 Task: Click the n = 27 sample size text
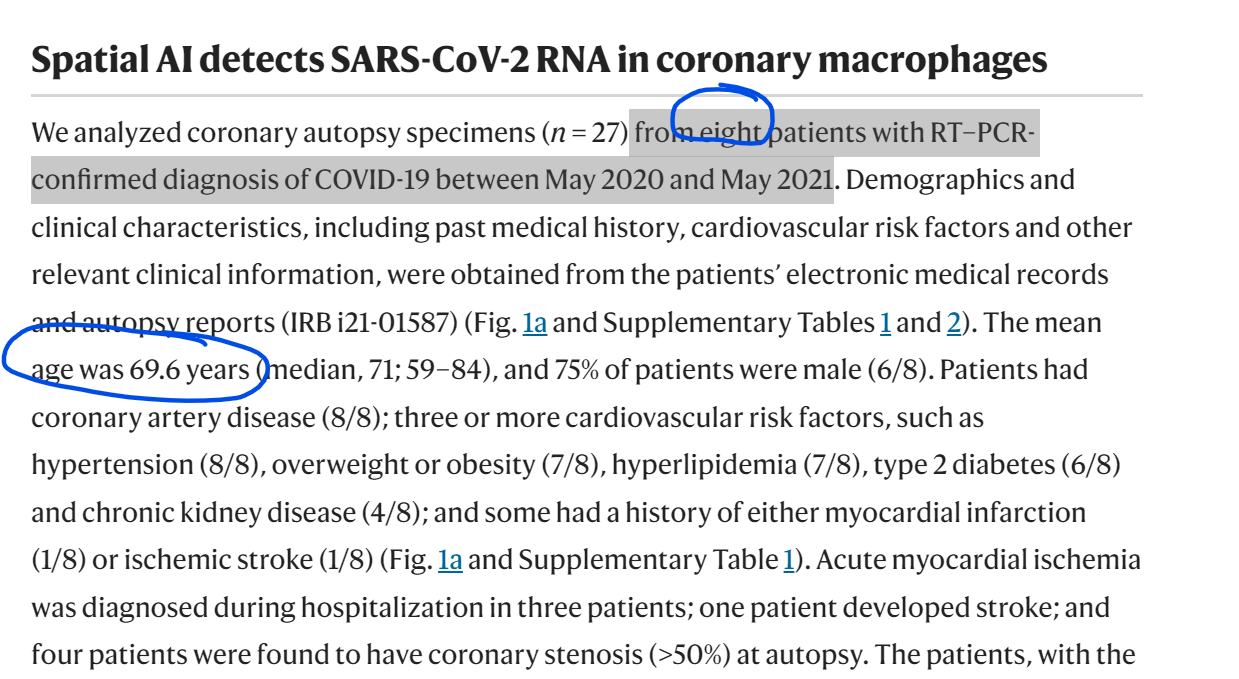(x=584, y=133)
